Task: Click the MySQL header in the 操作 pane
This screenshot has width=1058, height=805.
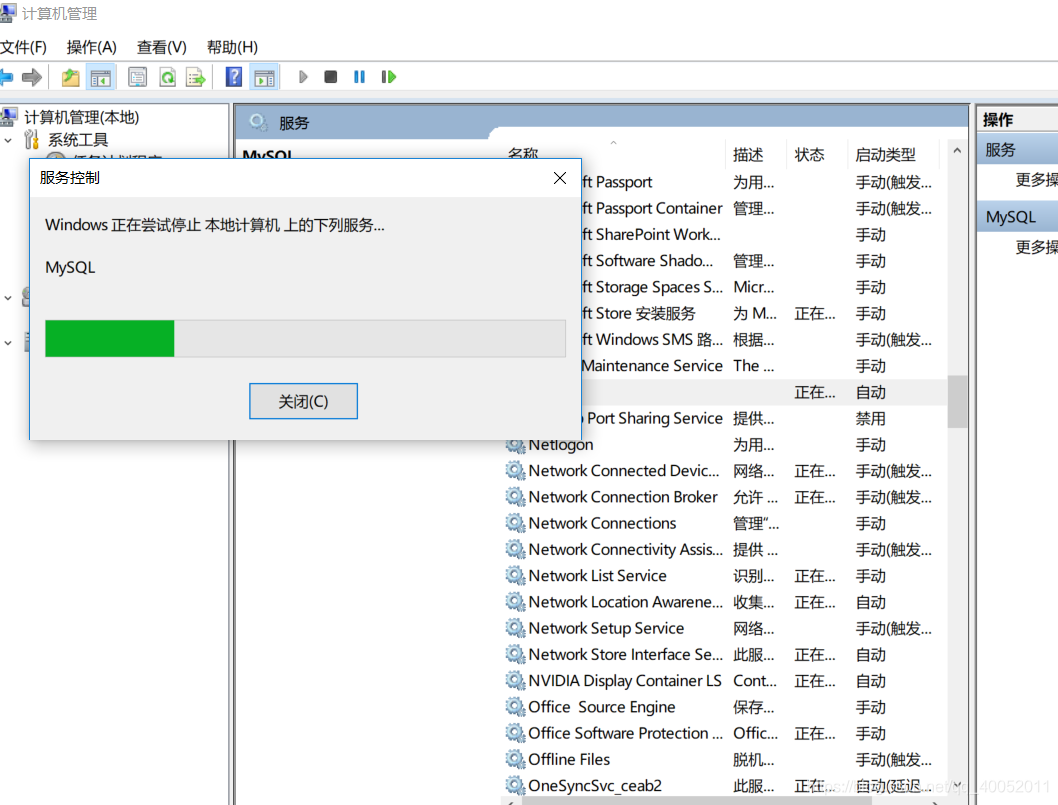Action: (1018, 217)
